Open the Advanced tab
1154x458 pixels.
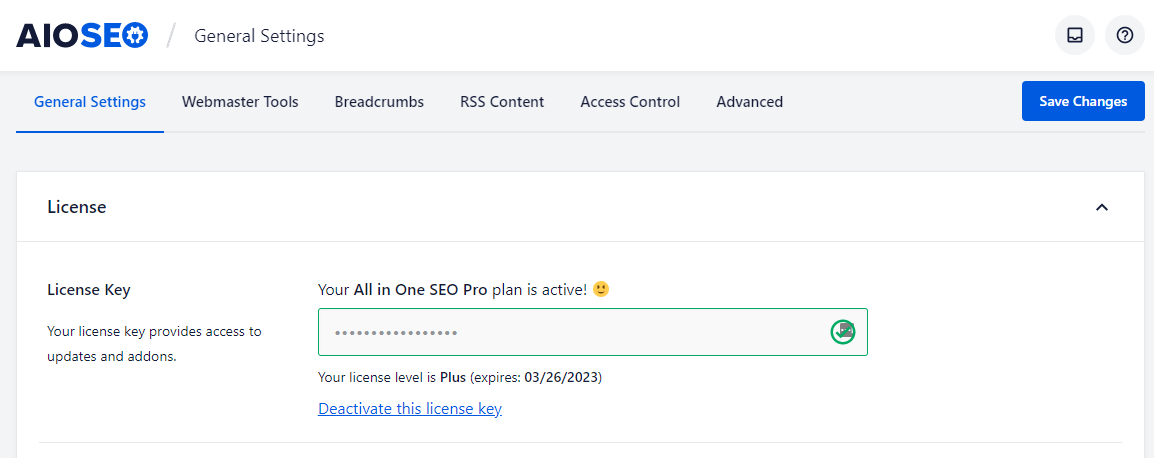click(749, 102)
